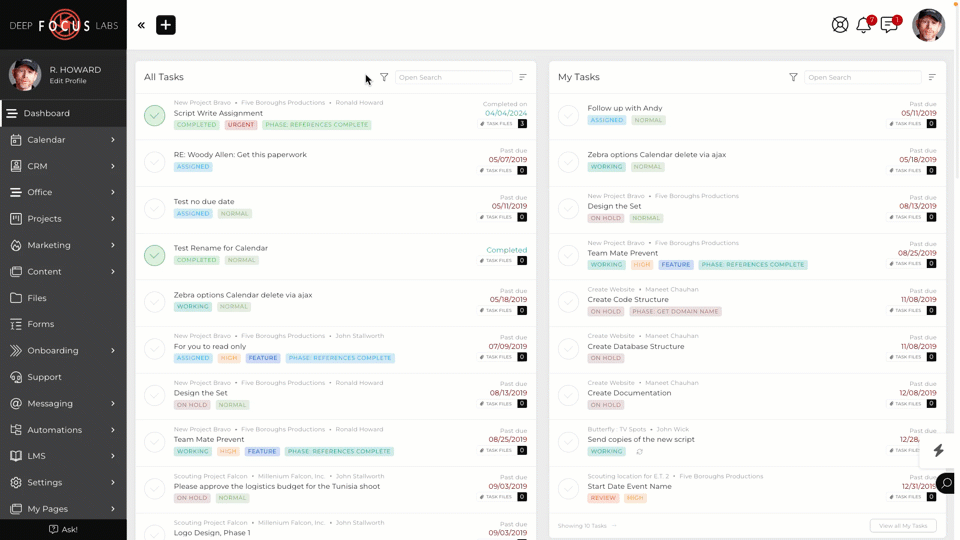
Task: Go to Support in sidebar
Action: tap(44, 377)
